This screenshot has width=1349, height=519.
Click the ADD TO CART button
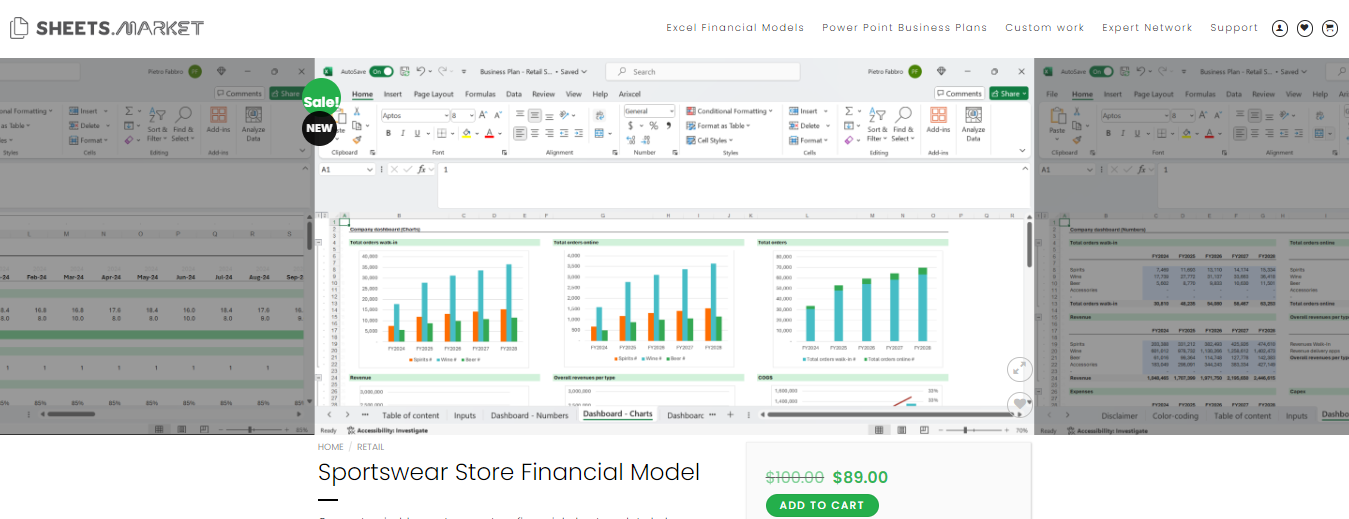tap(822, 505)
